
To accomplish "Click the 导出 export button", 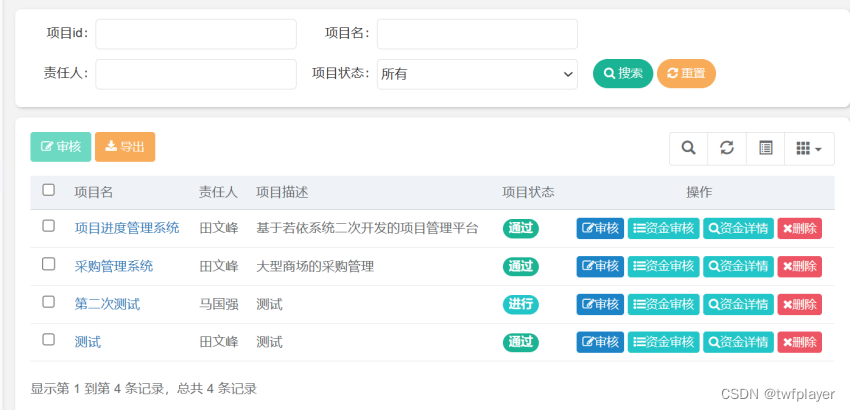I will click(x=125, y=147).
